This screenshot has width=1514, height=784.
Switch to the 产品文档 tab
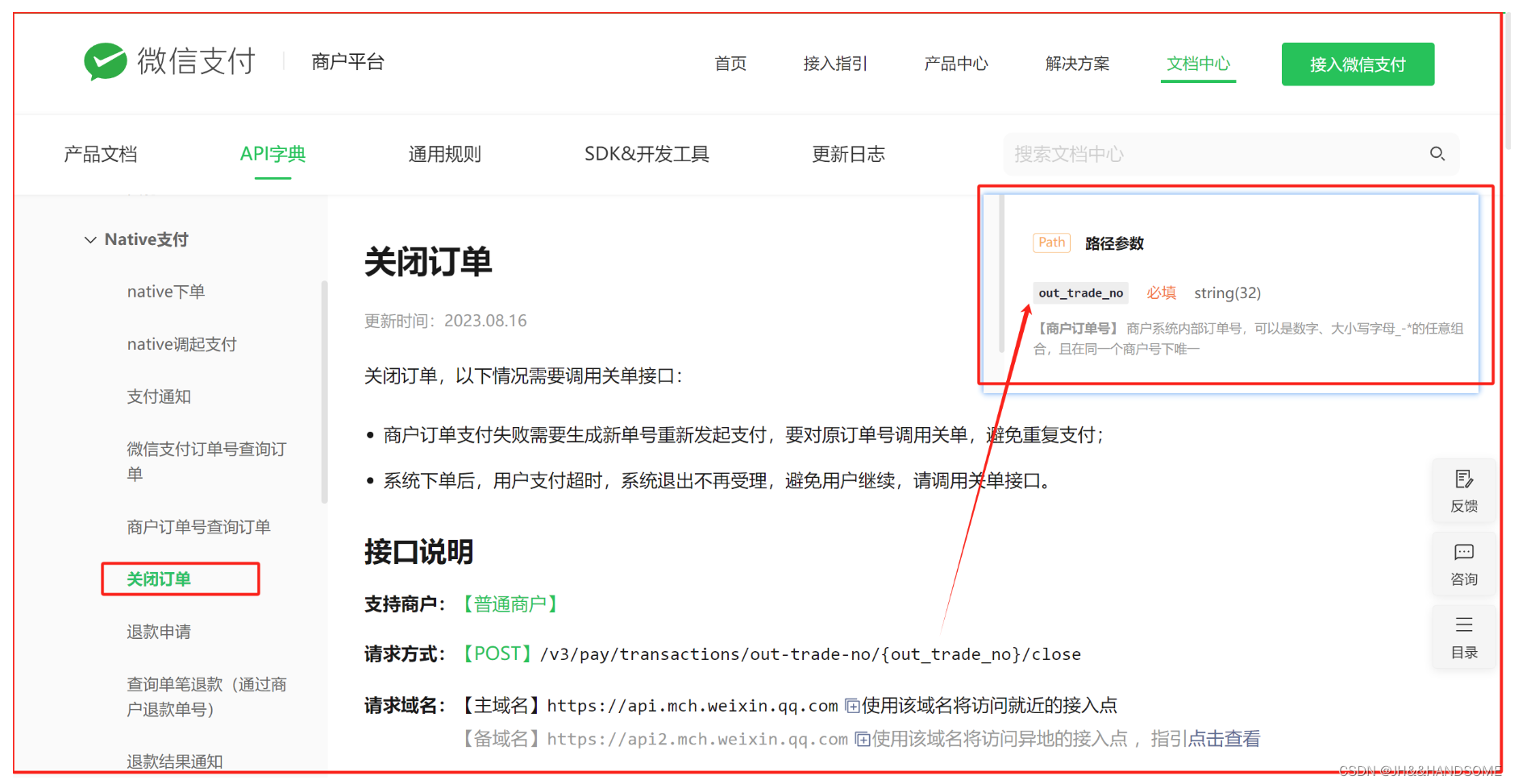[x=101, y=154]
